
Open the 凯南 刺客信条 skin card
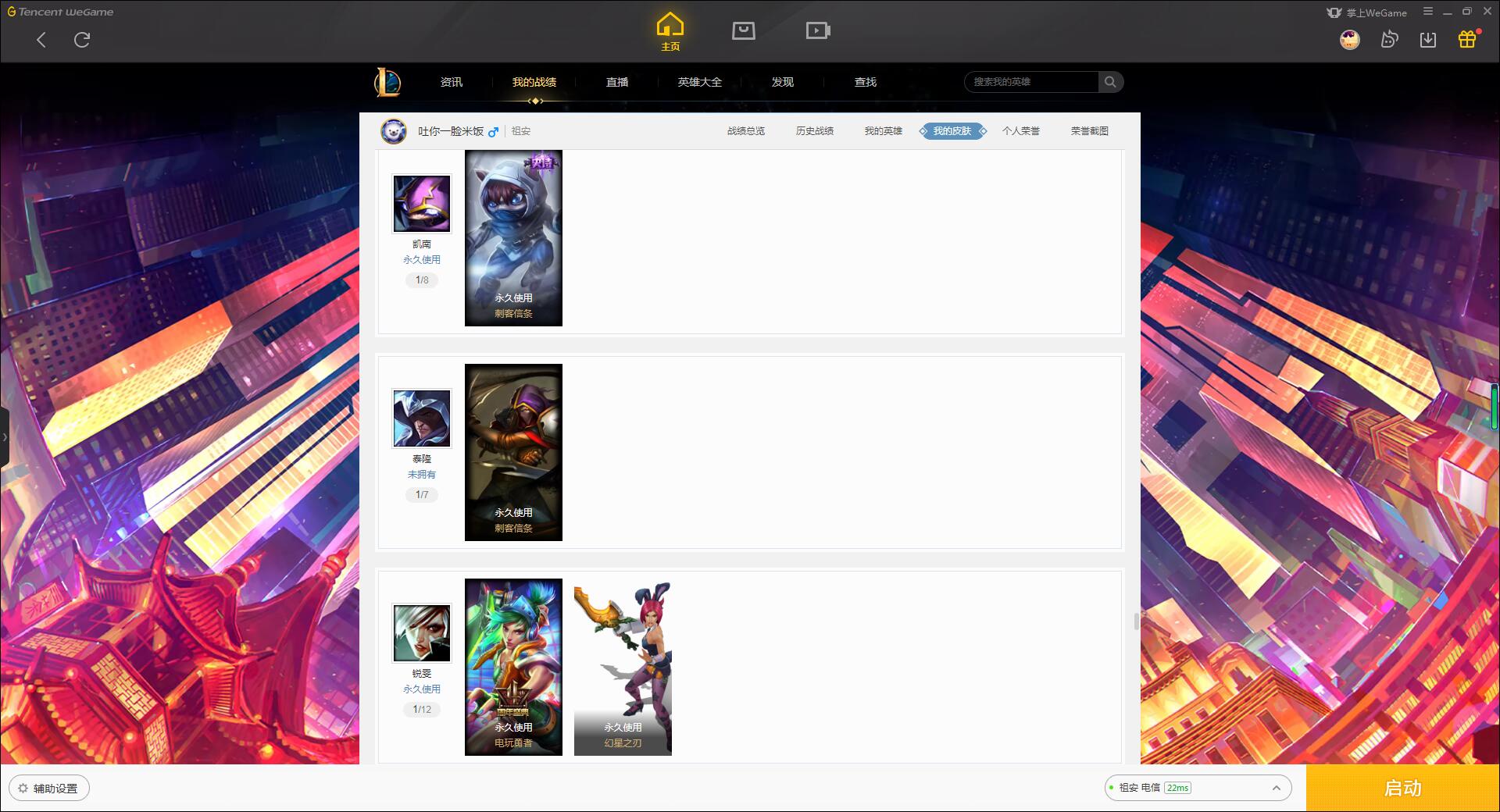tap(513, 238)
